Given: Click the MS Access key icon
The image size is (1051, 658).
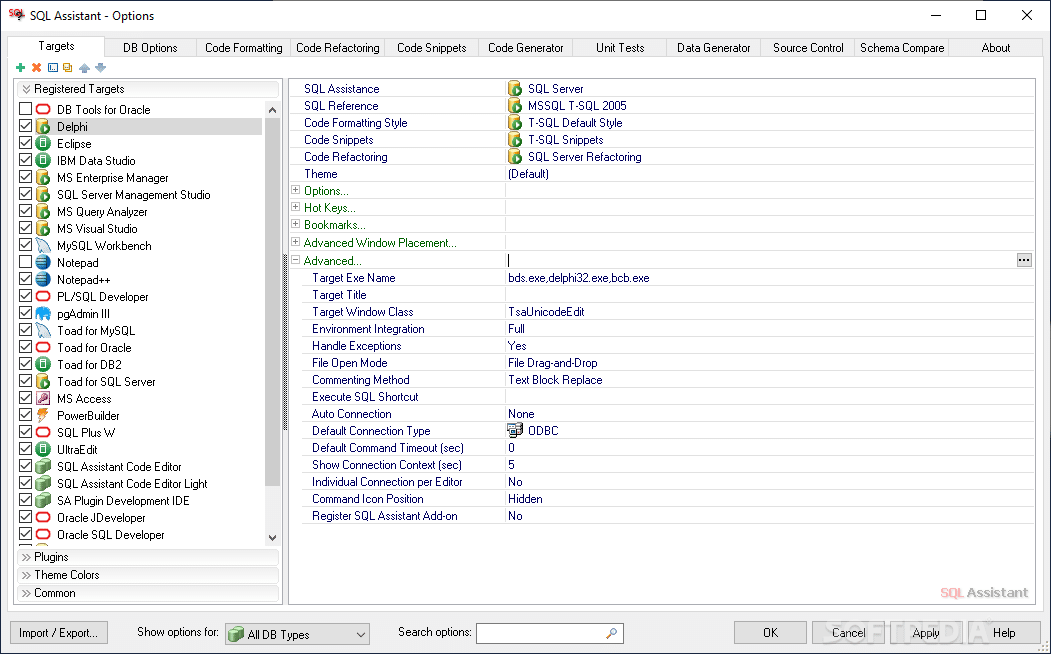Looking at the screenshot, I should 43,399.
